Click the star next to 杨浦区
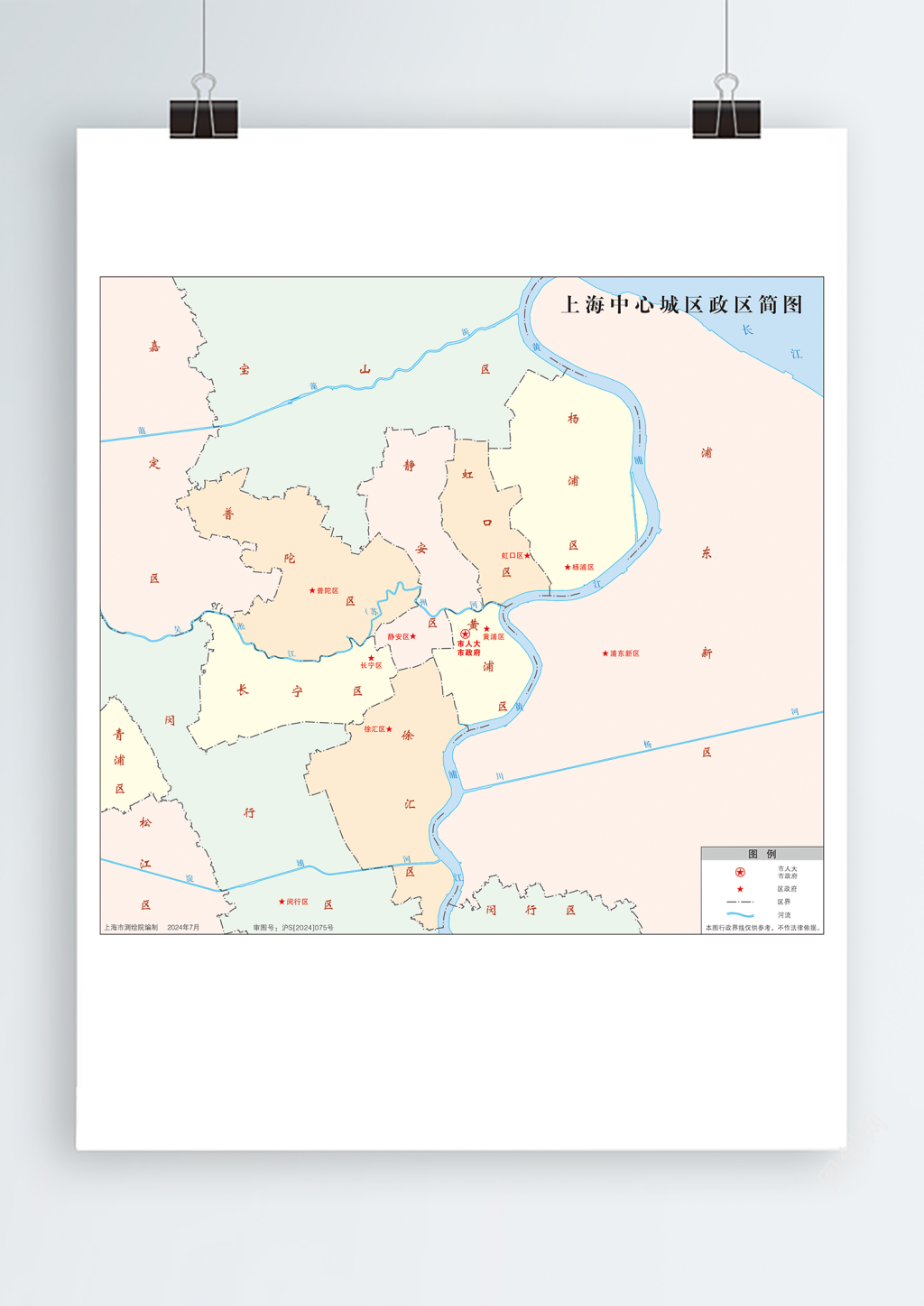The width and height of the screenshot is (924, 1306). coord(567,568)
